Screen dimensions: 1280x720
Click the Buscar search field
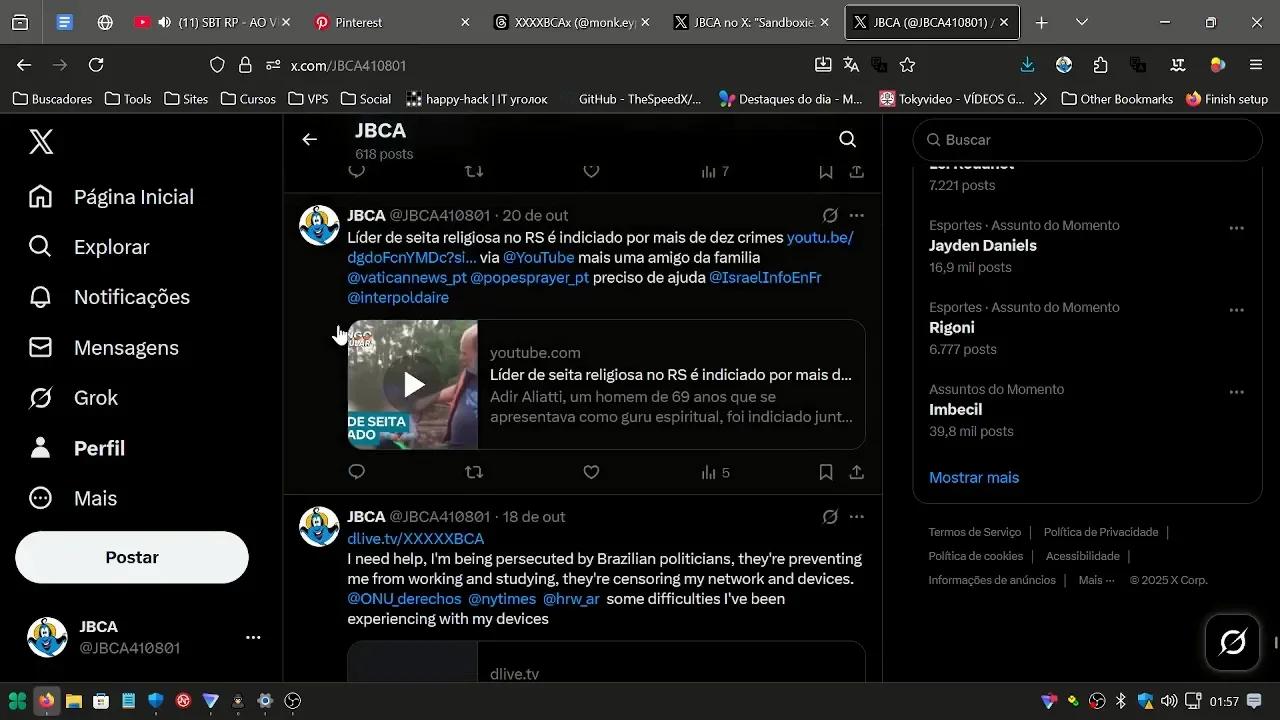coord(1090,140)
